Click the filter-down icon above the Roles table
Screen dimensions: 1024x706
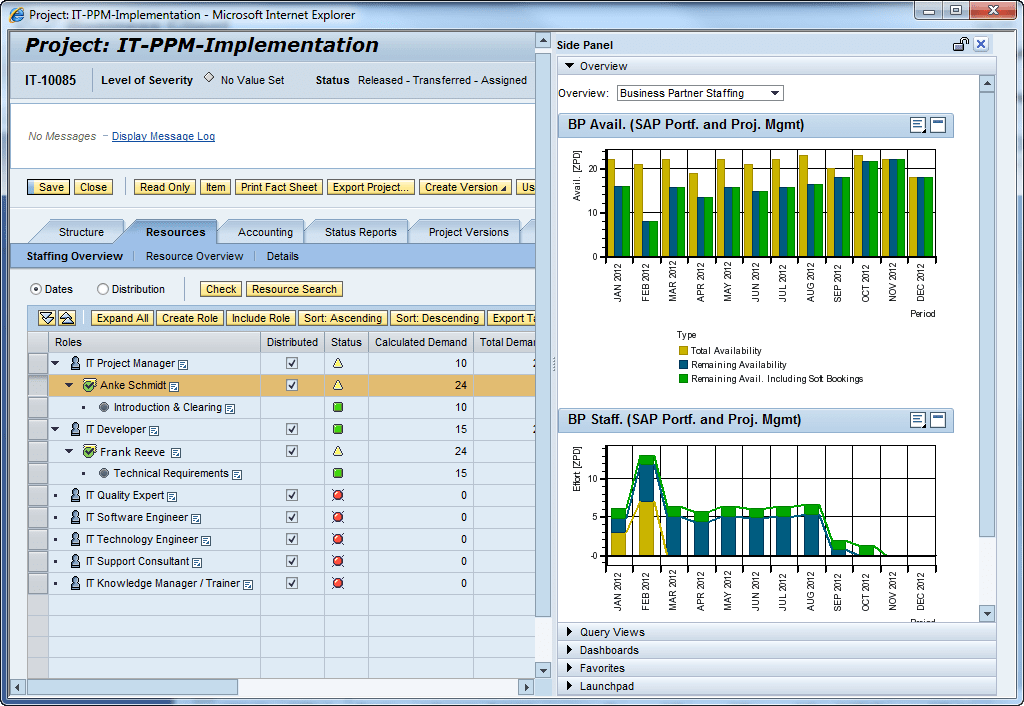46,318
